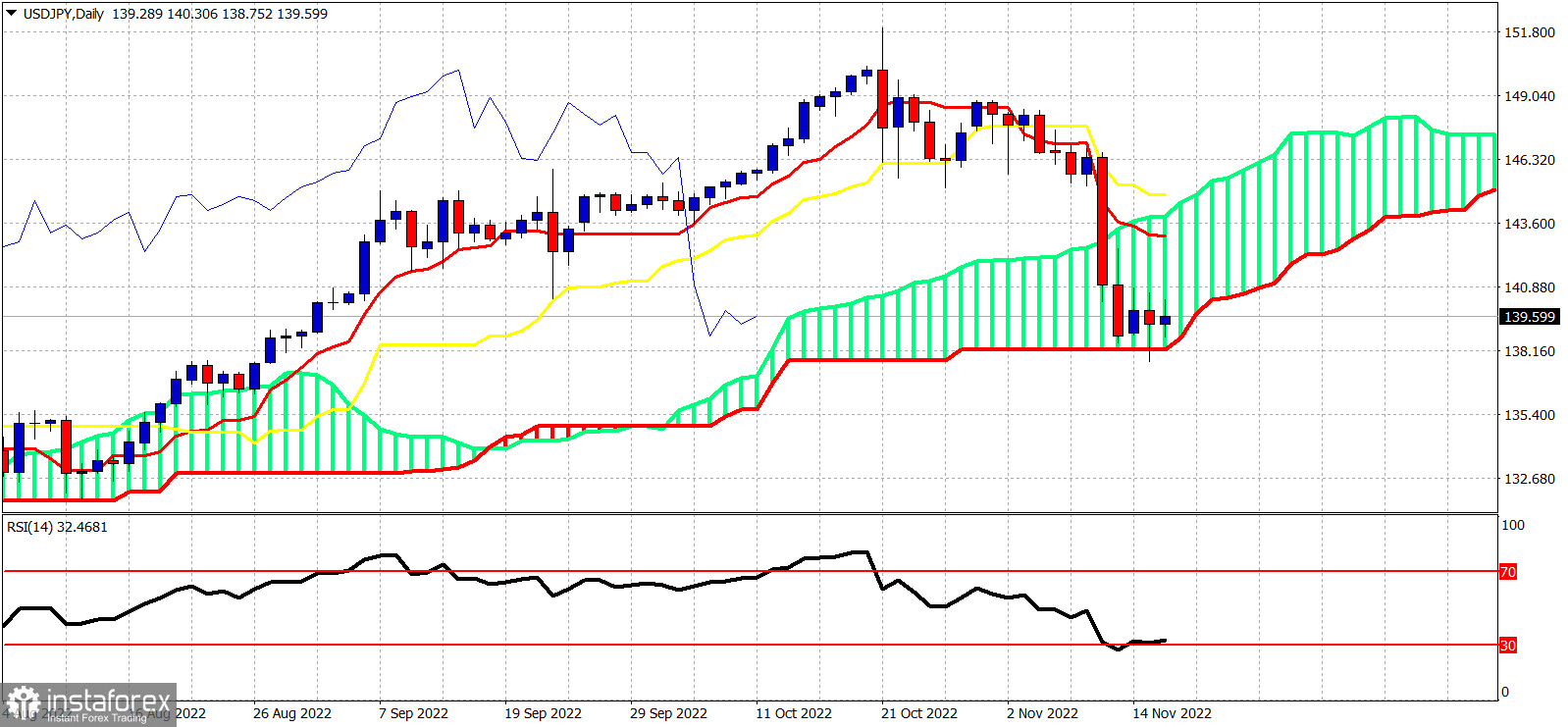The width and height of the screenshot is (1568, 727).
Task: Click the 19 Sep 2022 date label
Action: [543, 713]
